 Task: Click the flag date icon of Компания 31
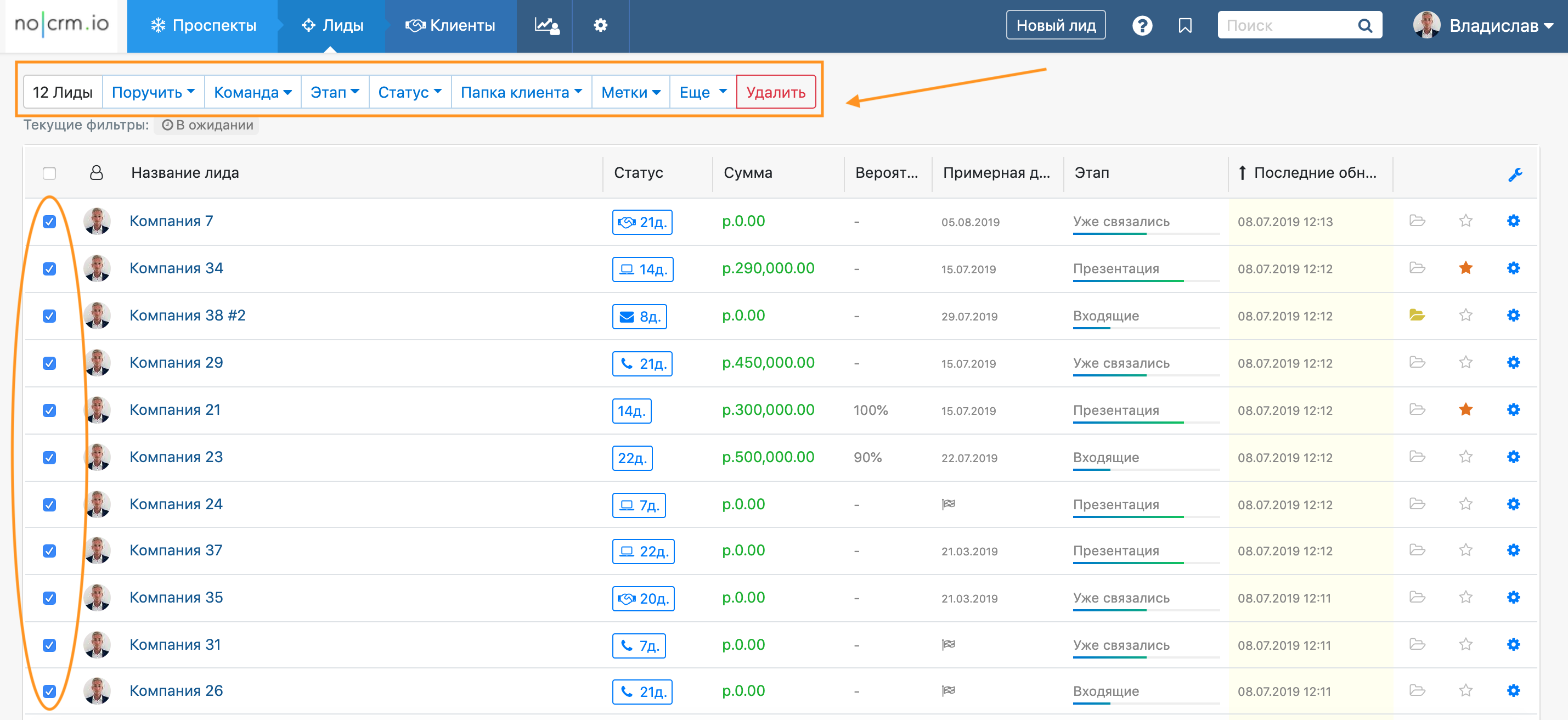point(949,644)
